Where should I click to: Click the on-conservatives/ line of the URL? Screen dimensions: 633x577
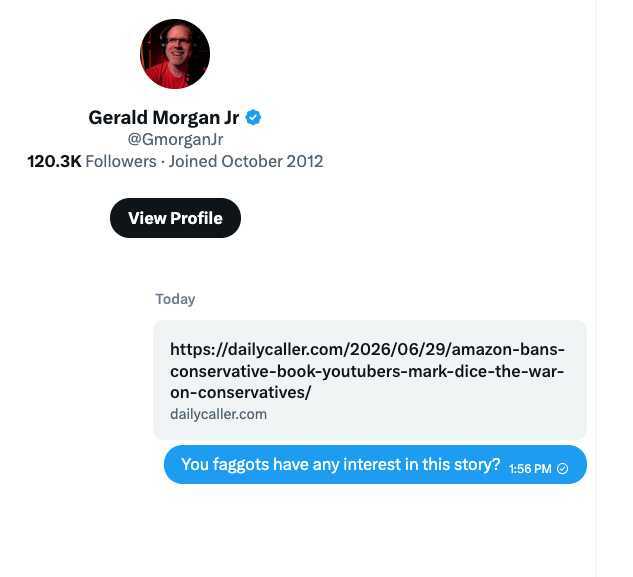(x=241, y=392)
